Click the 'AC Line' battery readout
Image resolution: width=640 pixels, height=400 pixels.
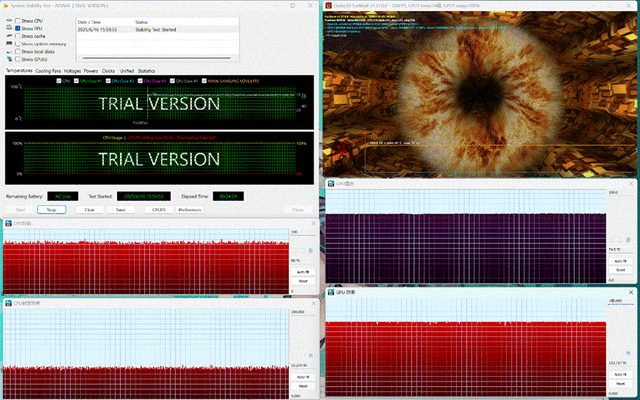(63, 196)
